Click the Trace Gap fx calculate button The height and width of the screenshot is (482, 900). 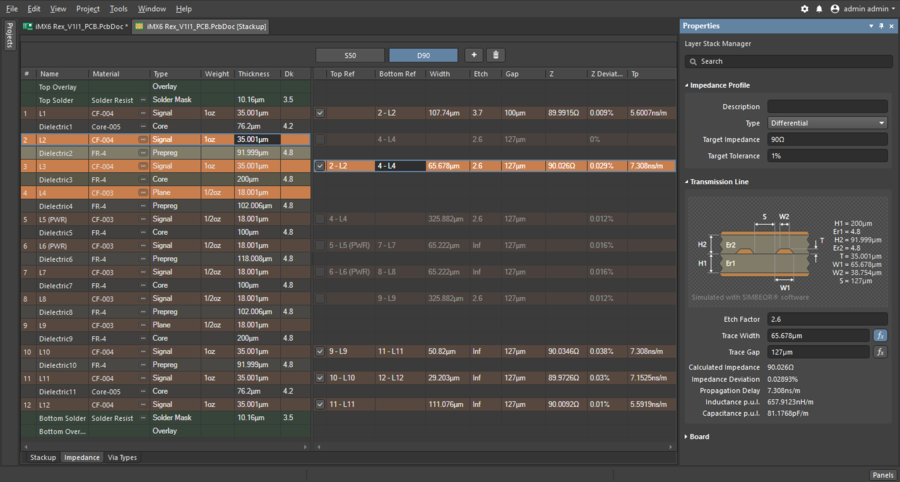[x=880, y=352]
